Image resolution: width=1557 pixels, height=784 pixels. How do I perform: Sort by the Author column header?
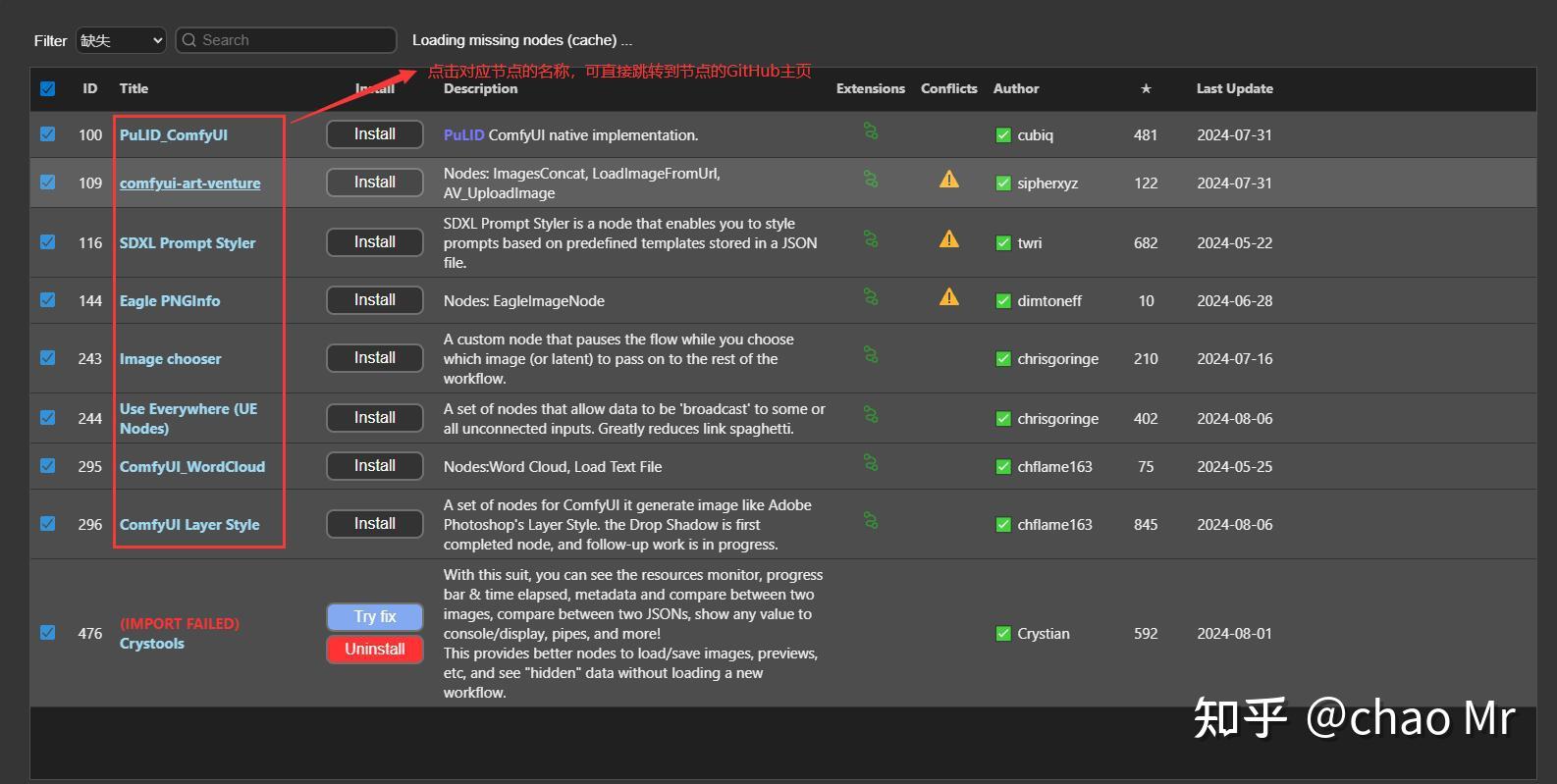click(1015, 89)
